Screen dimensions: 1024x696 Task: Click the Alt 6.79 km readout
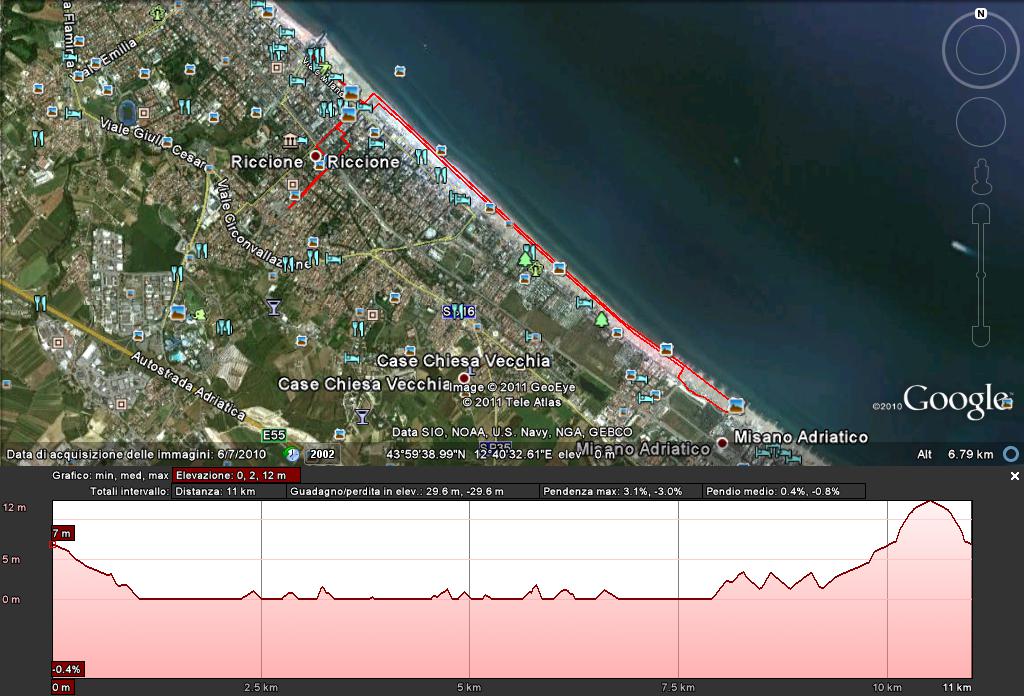(955, 454)
